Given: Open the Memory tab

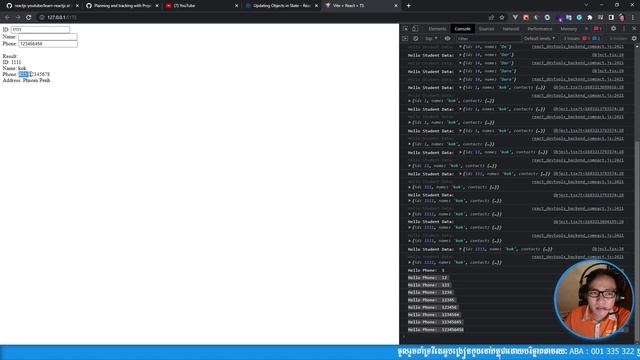Looking at the screenshot, I should 569,29.
